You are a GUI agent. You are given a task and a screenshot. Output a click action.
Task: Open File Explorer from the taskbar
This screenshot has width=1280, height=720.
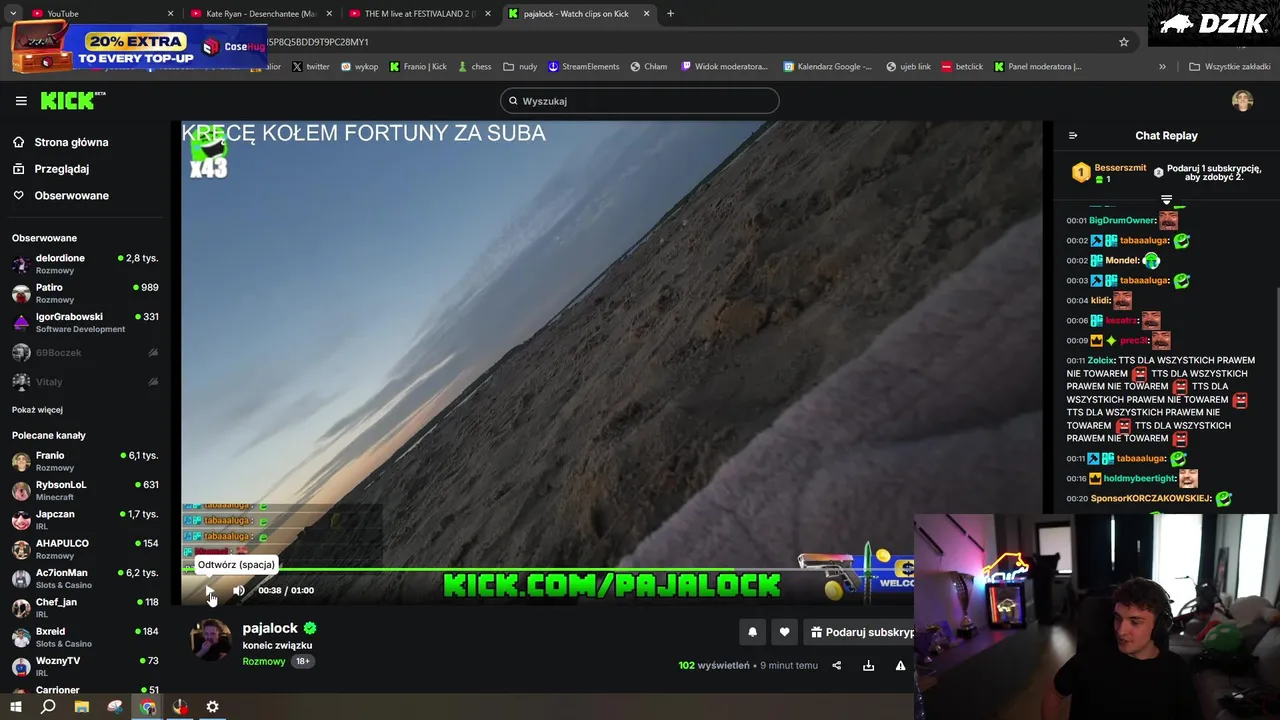pyautogui.click(x=81, y=707)
